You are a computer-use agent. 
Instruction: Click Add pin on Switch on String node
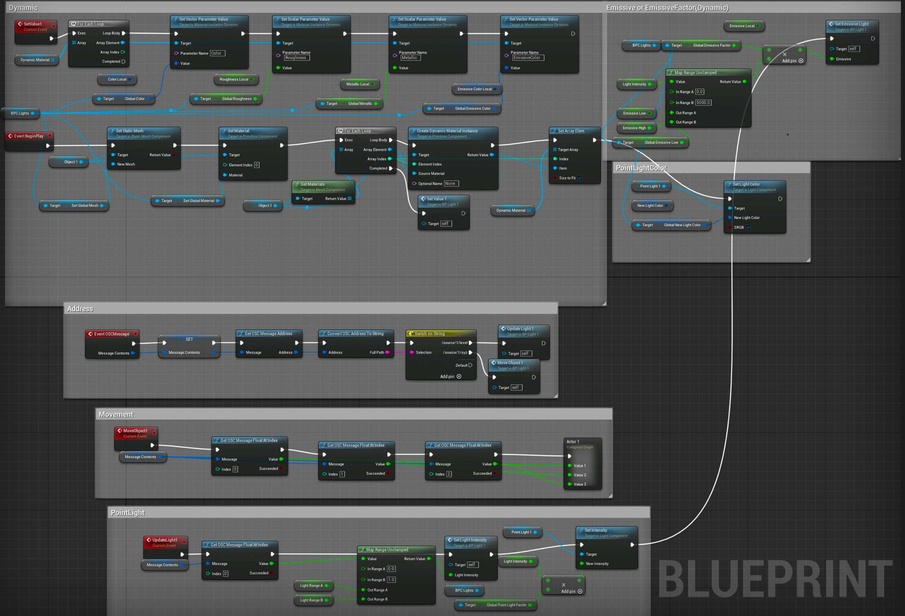(x=451, y=376)
